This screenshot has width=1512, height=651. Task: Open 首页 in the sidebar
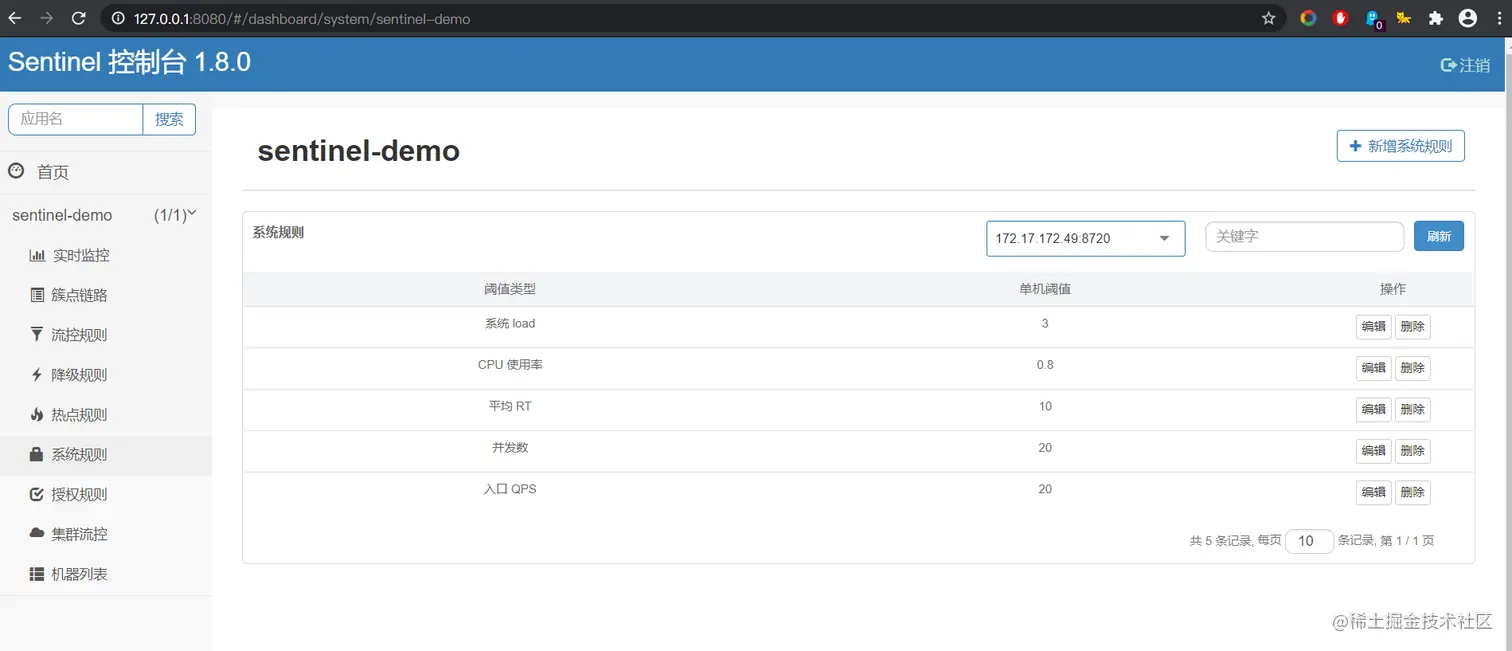click(x=53, y=172)
